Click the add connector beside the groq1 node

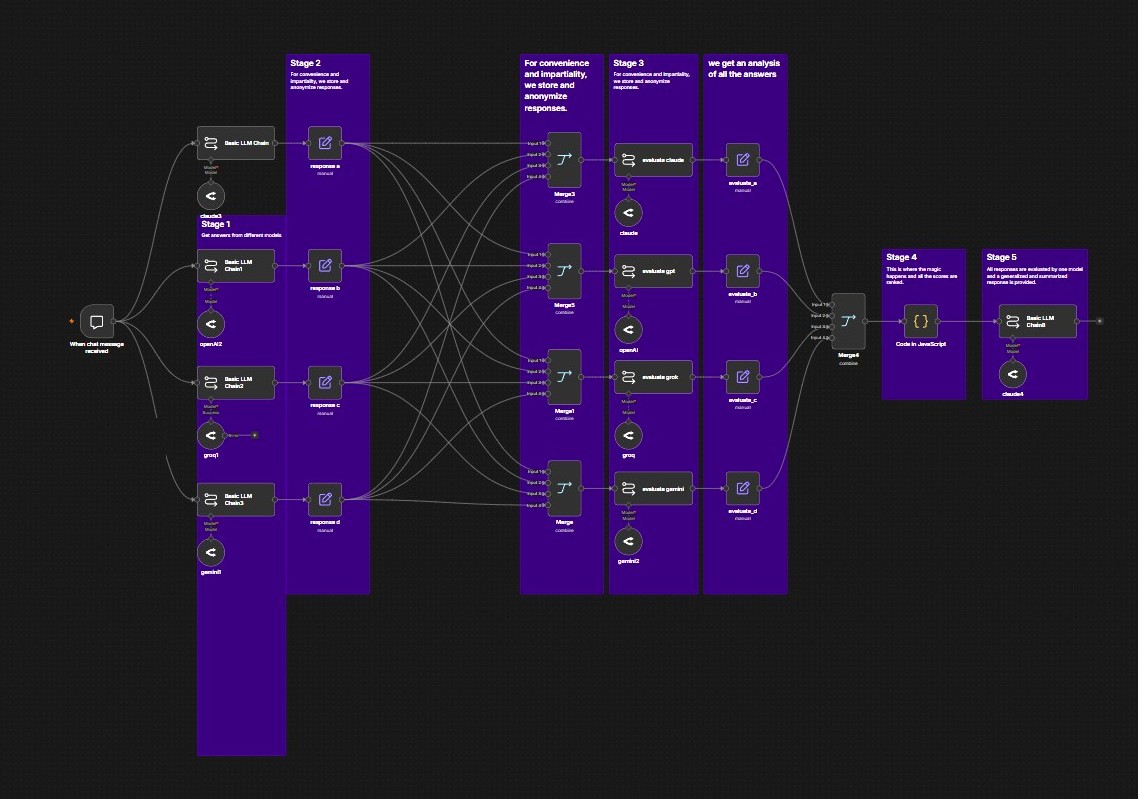(x=255, y=435)
